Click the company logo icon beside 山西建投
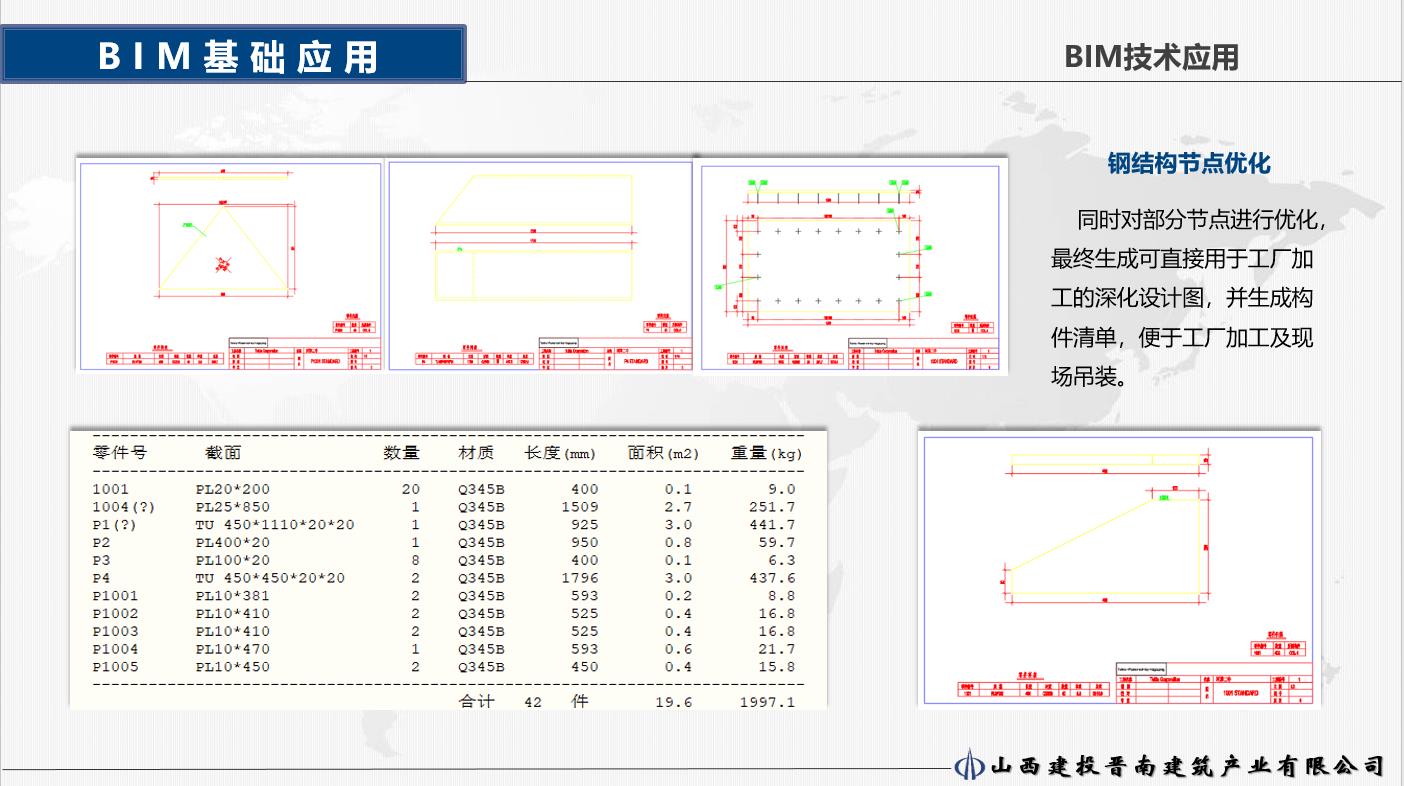 point(968,765)
